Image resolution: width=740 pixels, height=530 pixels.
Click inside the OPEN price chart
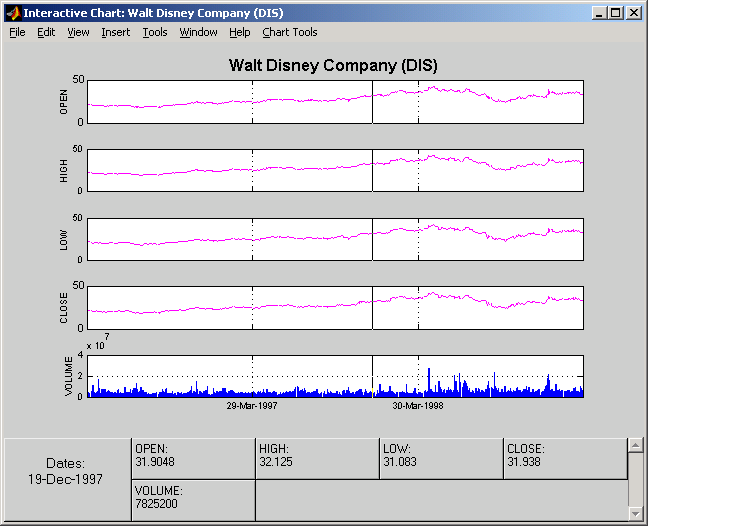coord(336,102)
